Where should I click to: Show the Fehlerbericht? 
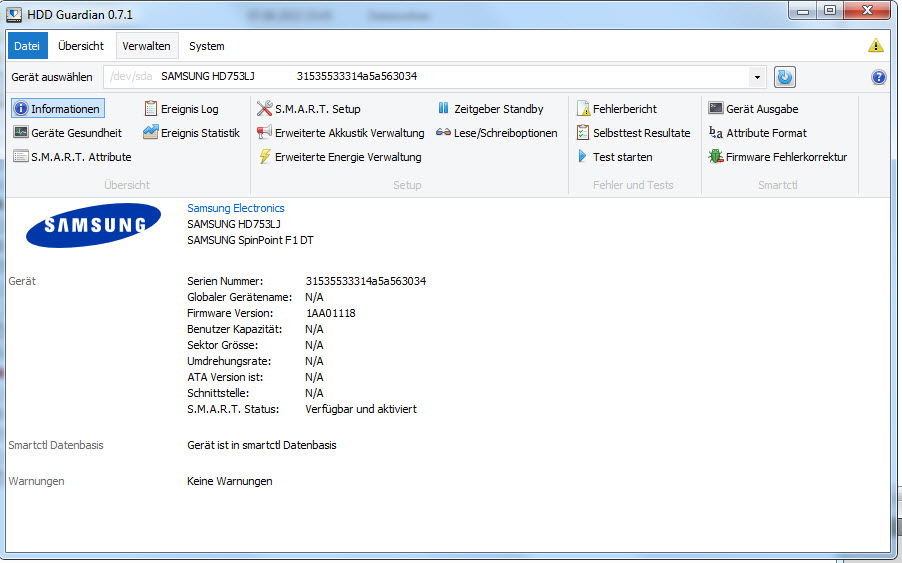(617, 109)
